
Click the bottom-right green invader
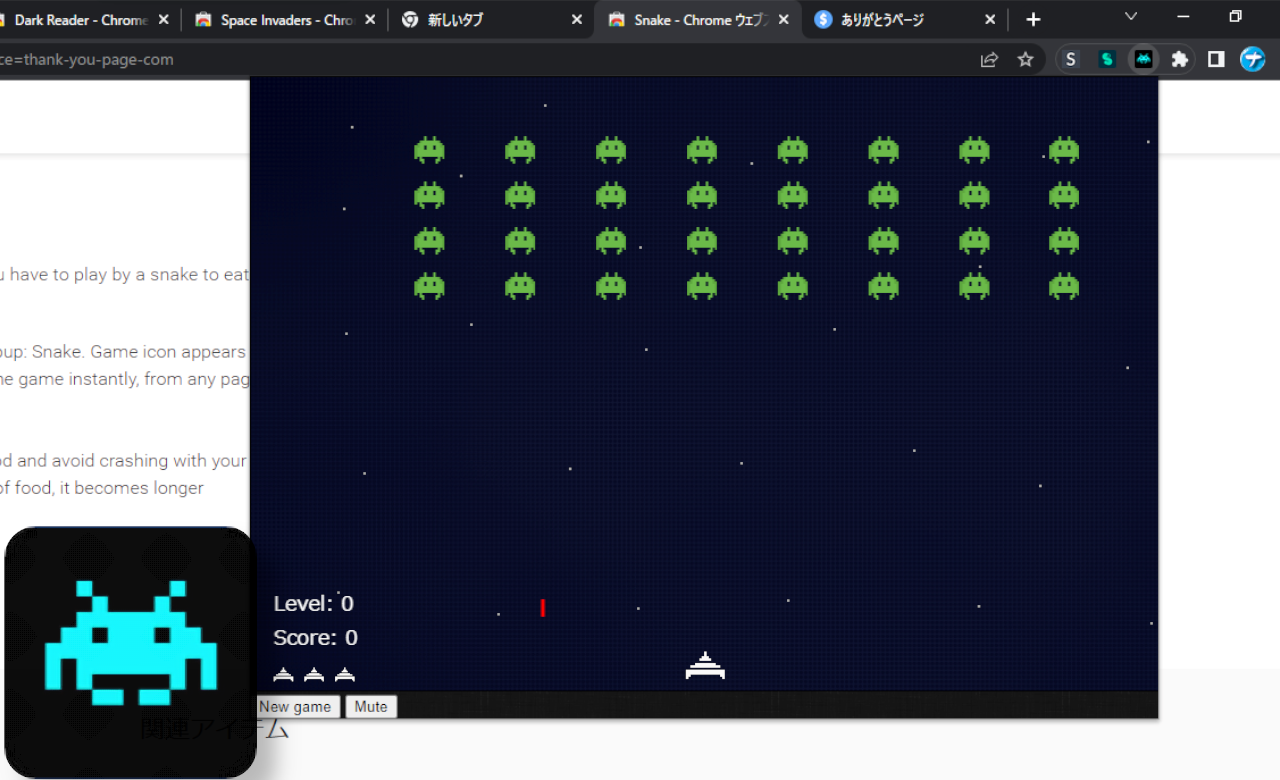1064,286
